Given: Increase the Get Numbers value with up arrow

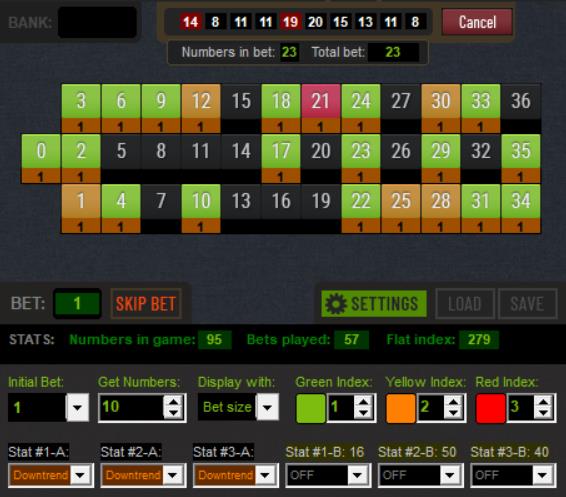Looking at the screenshot, I should (174, 402).
